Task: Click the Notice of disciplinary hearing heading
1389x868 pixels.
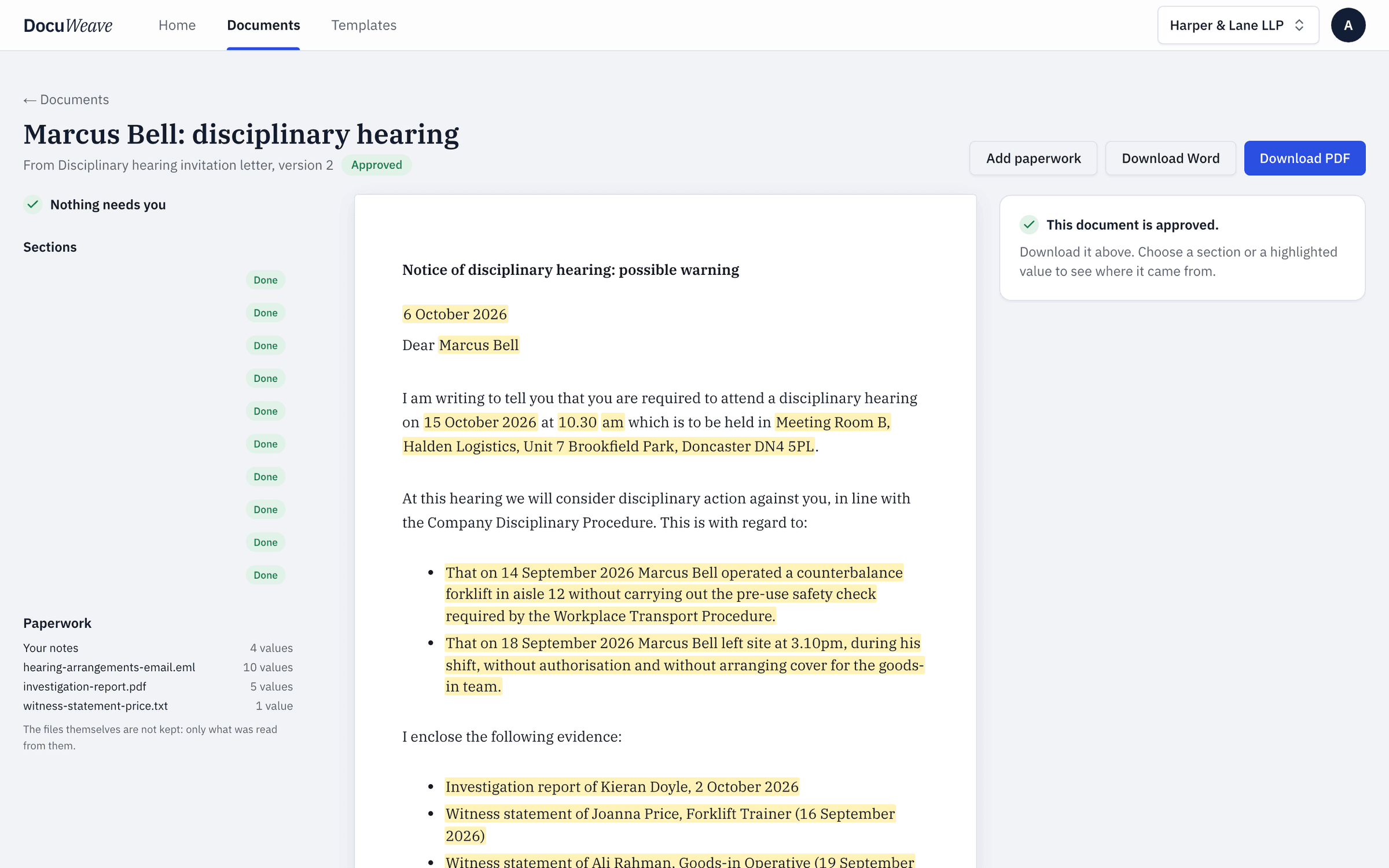Action: [571, 270]
